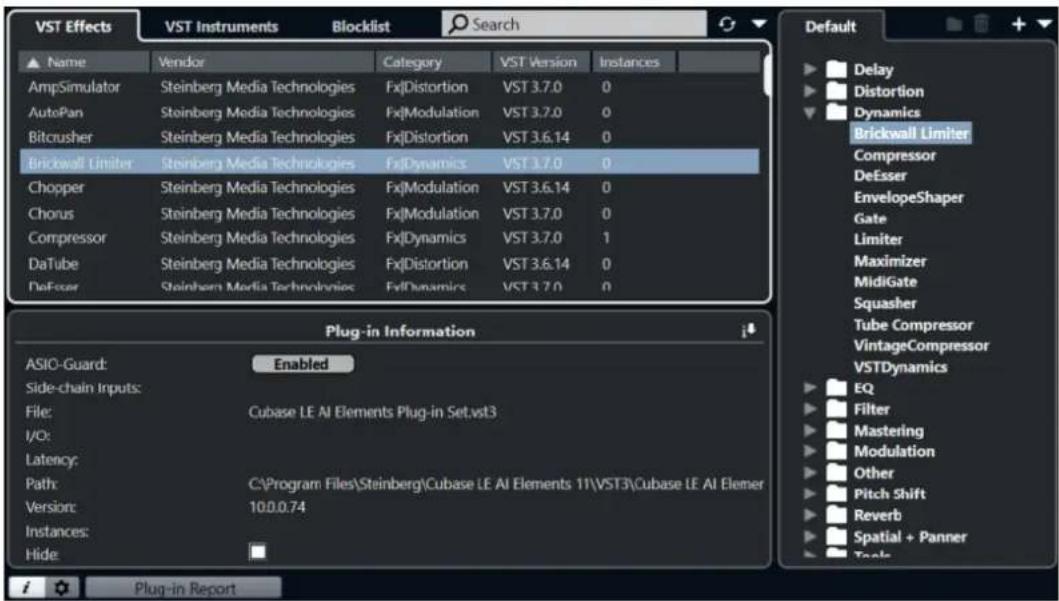Expand the Pitch Shift folder
The image size is (1059, 601).
coord(810,494)
